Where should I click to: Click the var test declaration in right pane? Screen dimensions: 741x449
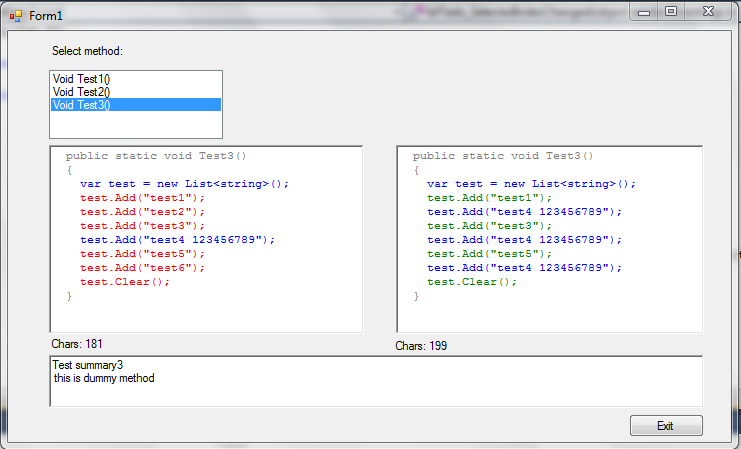coord(531,184)
